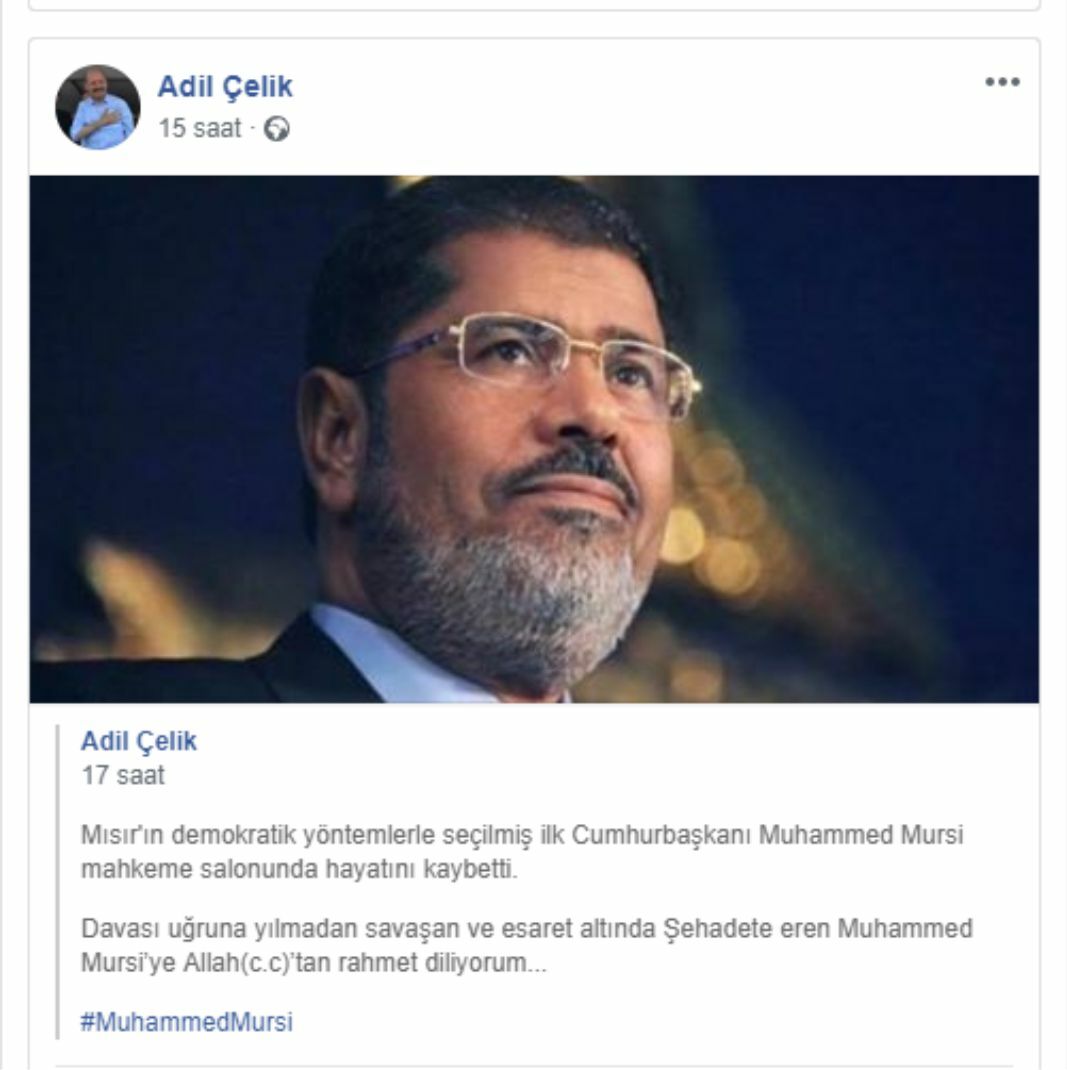
Task: Open original post via '17 saat' timestamp
Action: coord(123,775)
